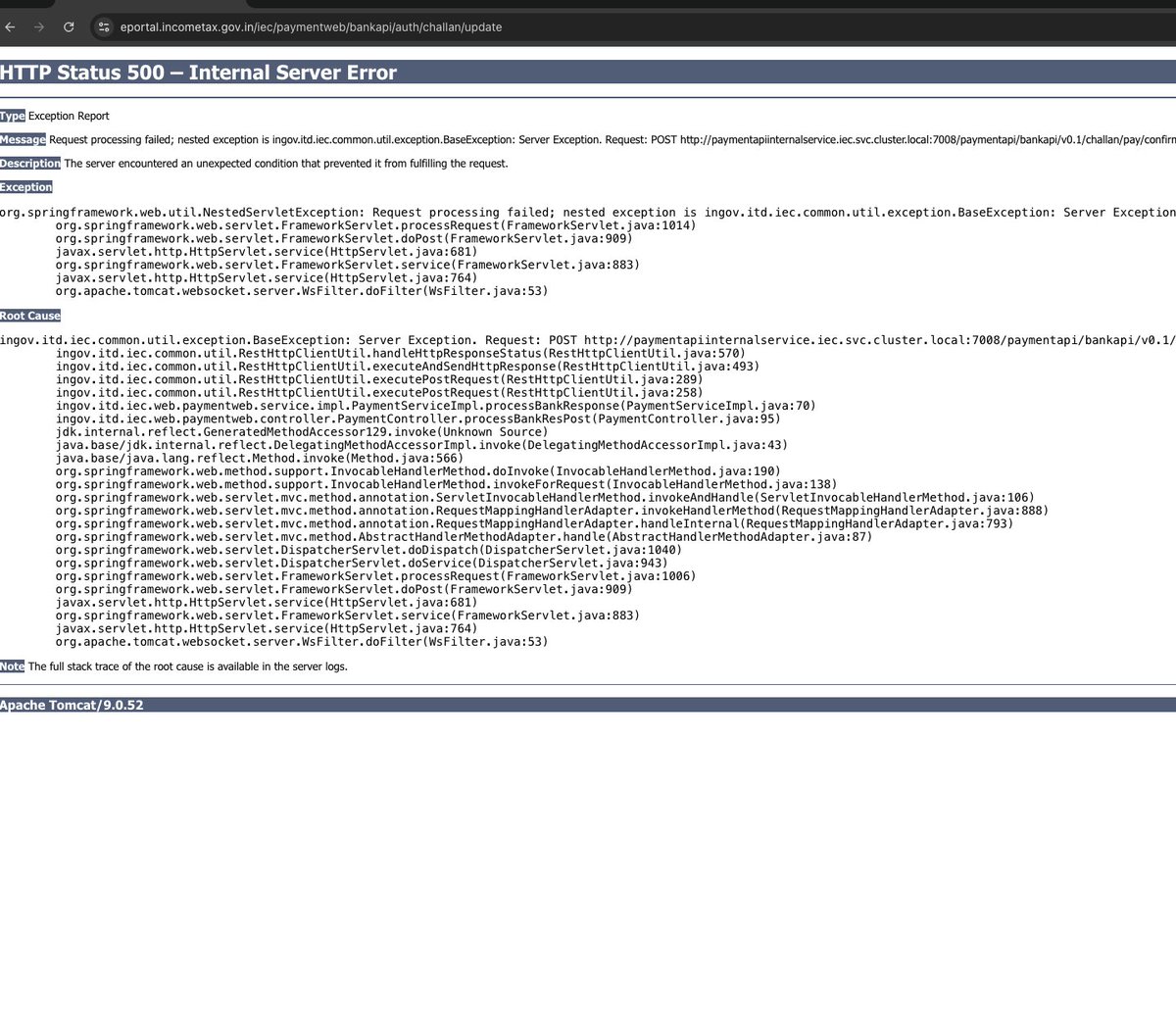Click the browser forward arrow

click(39, 27)
